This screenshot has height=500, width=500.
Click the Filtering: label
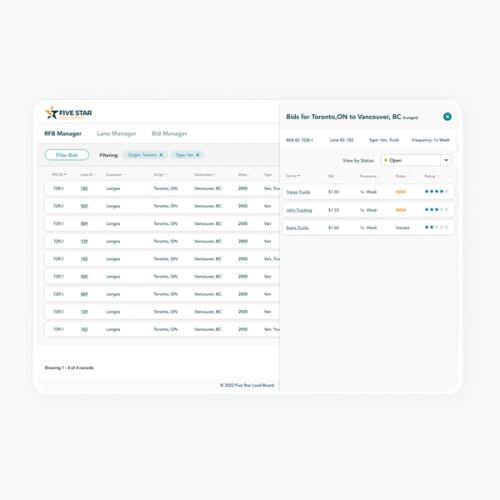[x=109, y=155]
